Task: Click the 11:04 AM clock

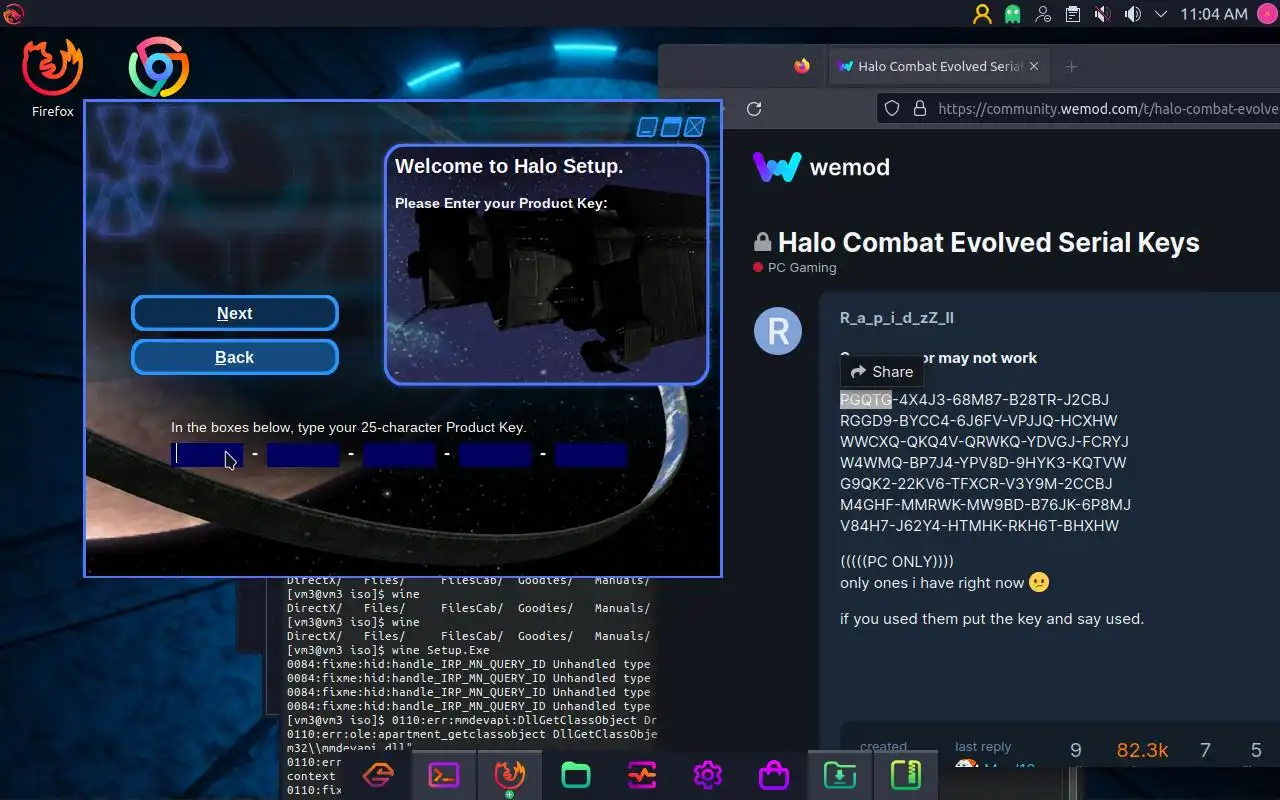Action: [1214, 14]
